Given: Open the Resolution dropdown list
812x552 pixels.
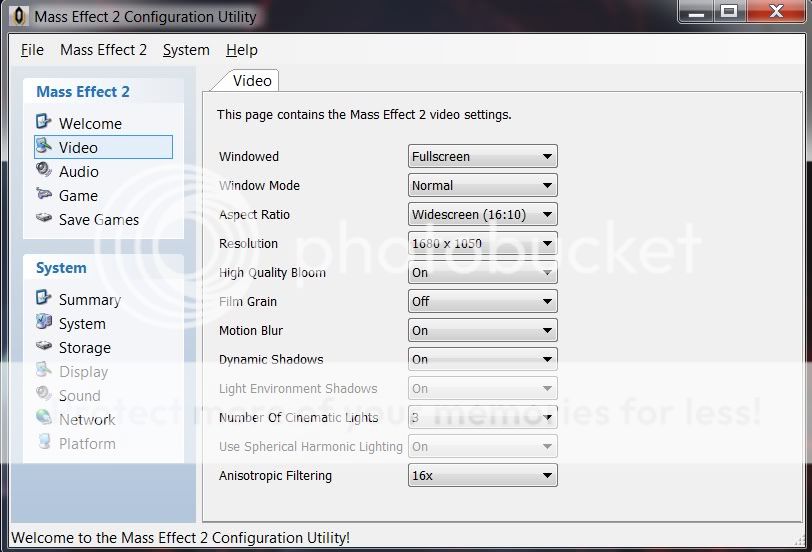Looking at the screenshot, I should pyautogui.click(x=483, y=243).
